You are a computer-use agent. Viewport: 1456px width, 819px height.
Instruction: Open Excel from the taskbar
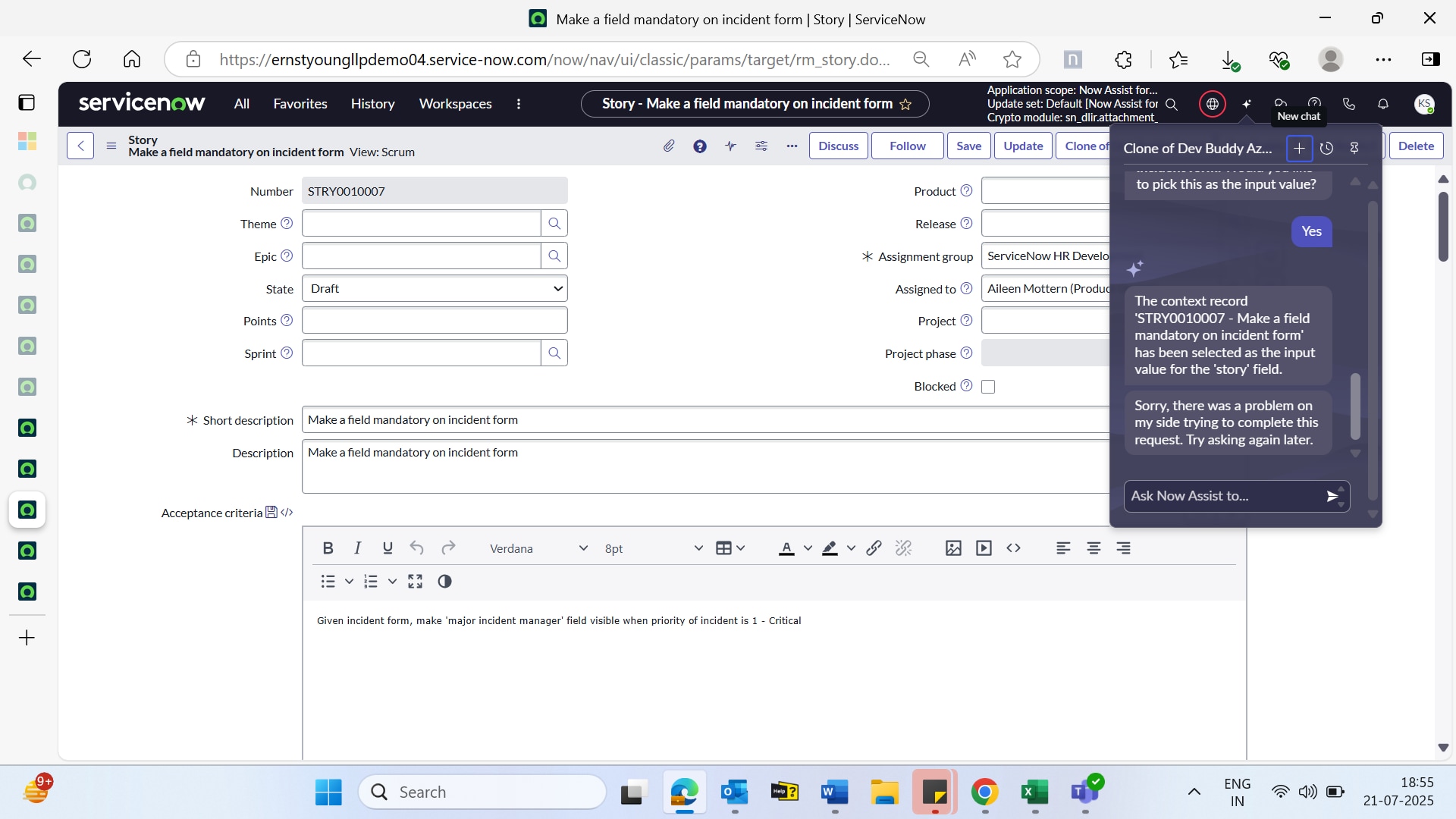[1034, 792]
